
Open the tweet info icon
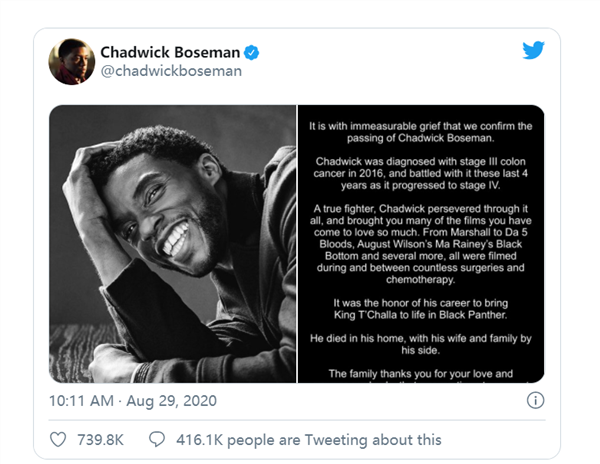(536, 400)
